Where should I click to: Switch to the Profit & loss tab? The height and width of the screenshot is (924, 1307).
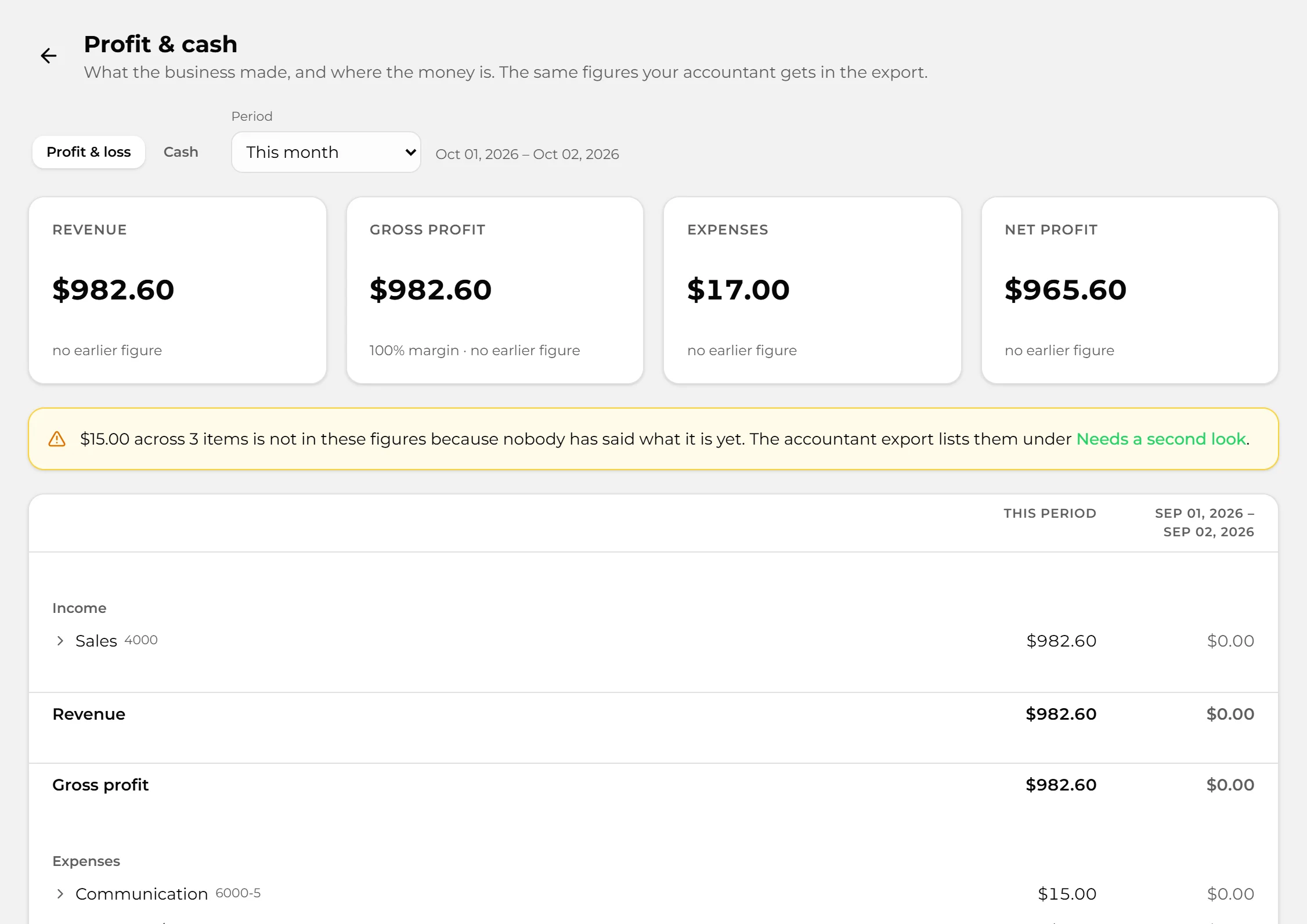89,152
